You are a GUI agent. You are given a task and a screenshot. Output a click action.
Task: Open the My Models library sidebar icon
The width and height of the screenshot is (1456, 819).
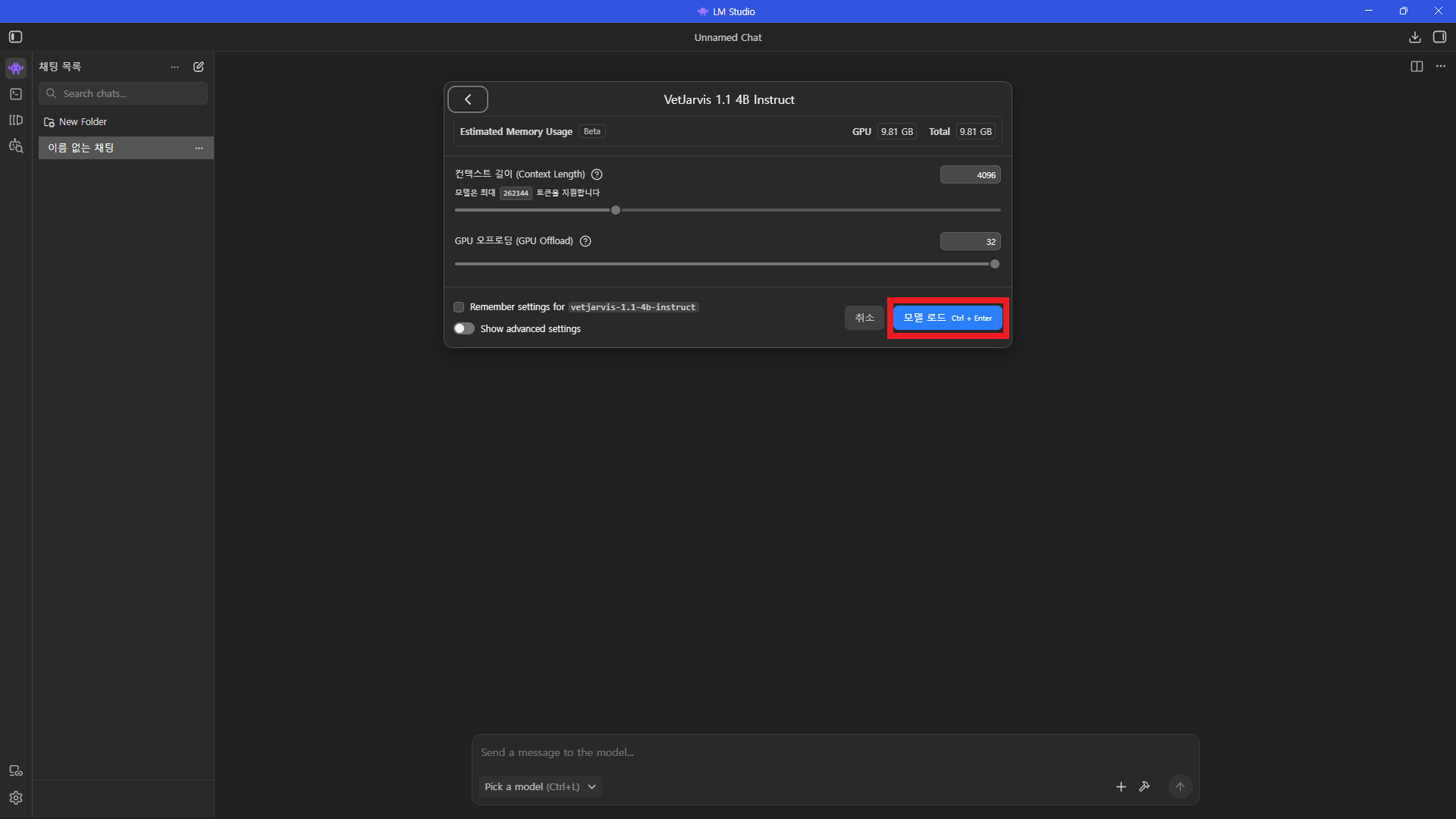[16, 120]
